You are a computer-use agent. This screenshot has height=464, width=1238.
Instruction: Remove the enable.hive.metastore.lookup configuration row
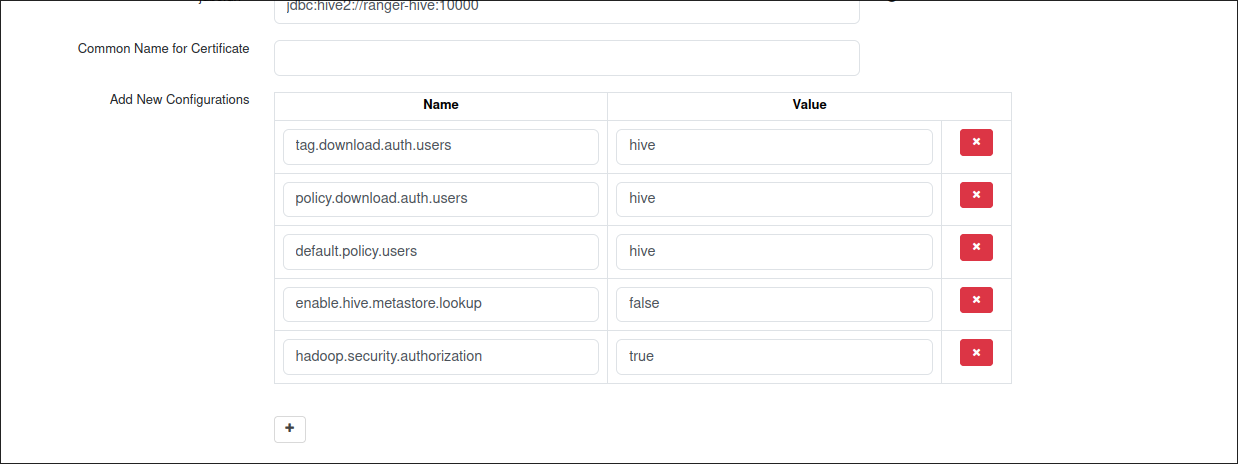point(976,300)
